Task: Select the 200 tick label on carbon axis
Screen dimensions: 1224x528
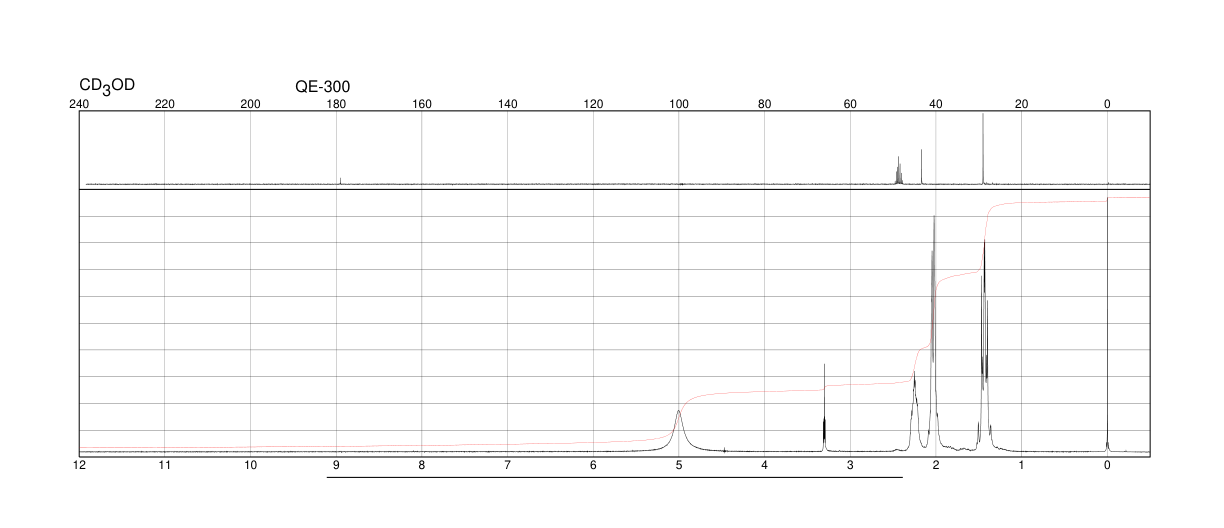Action: (x=251, y=104)
